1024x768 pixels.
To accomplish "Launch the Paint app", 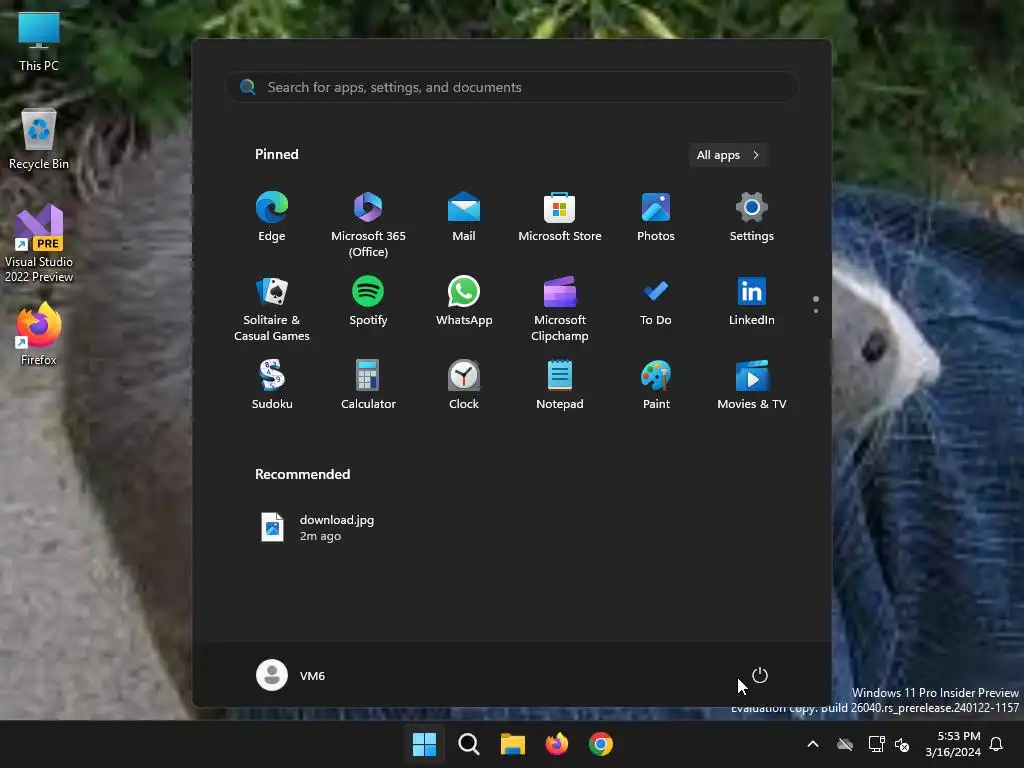I will (656, 385).
